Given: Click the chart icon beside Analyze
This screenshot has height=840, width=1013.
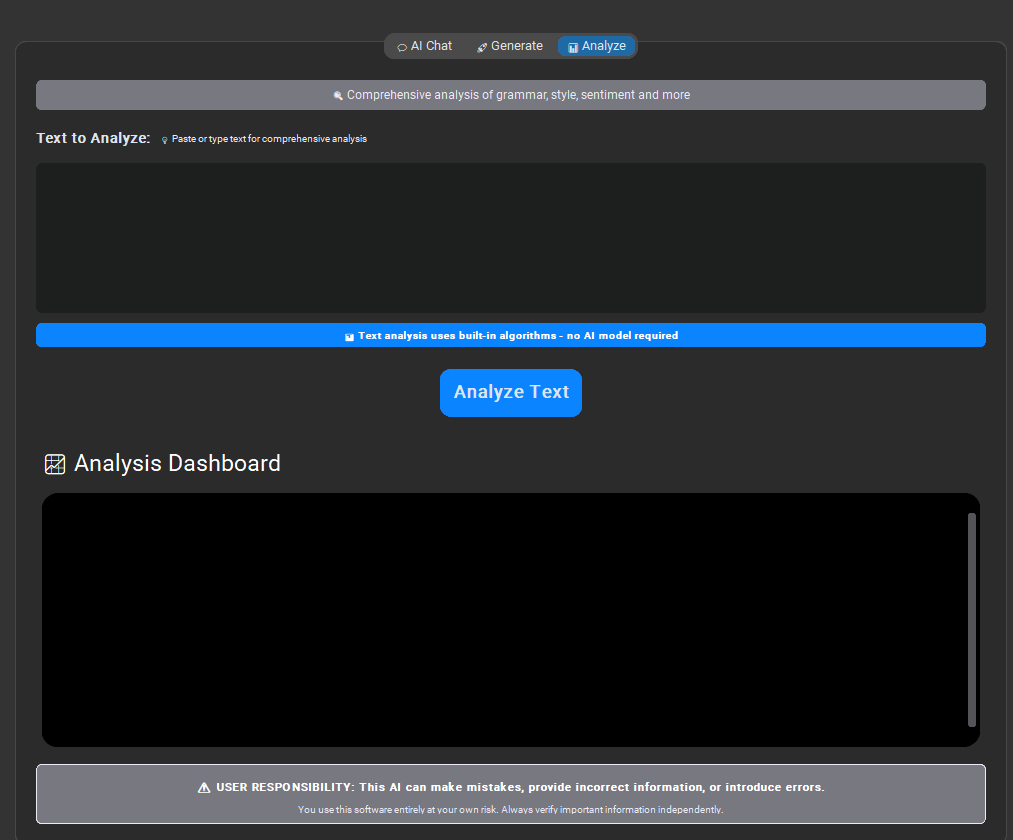Looking at the screenshot, I should click(573, 47).
